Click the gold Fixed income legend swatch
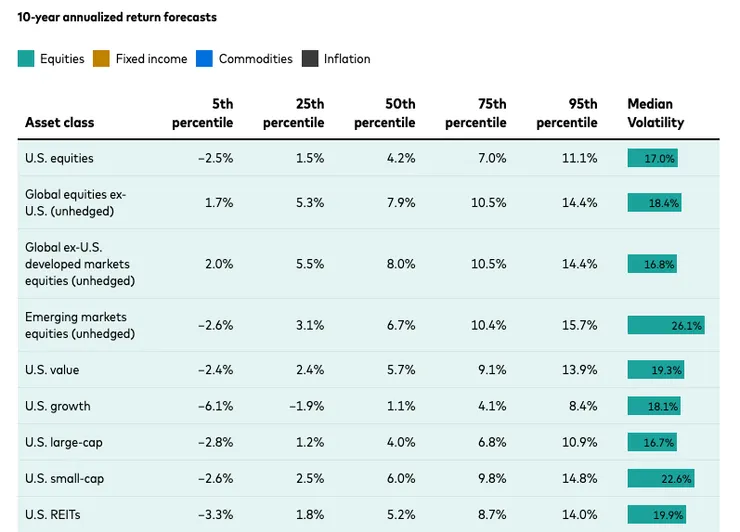This screenshot has width=740, height=532. pos(101,59)
